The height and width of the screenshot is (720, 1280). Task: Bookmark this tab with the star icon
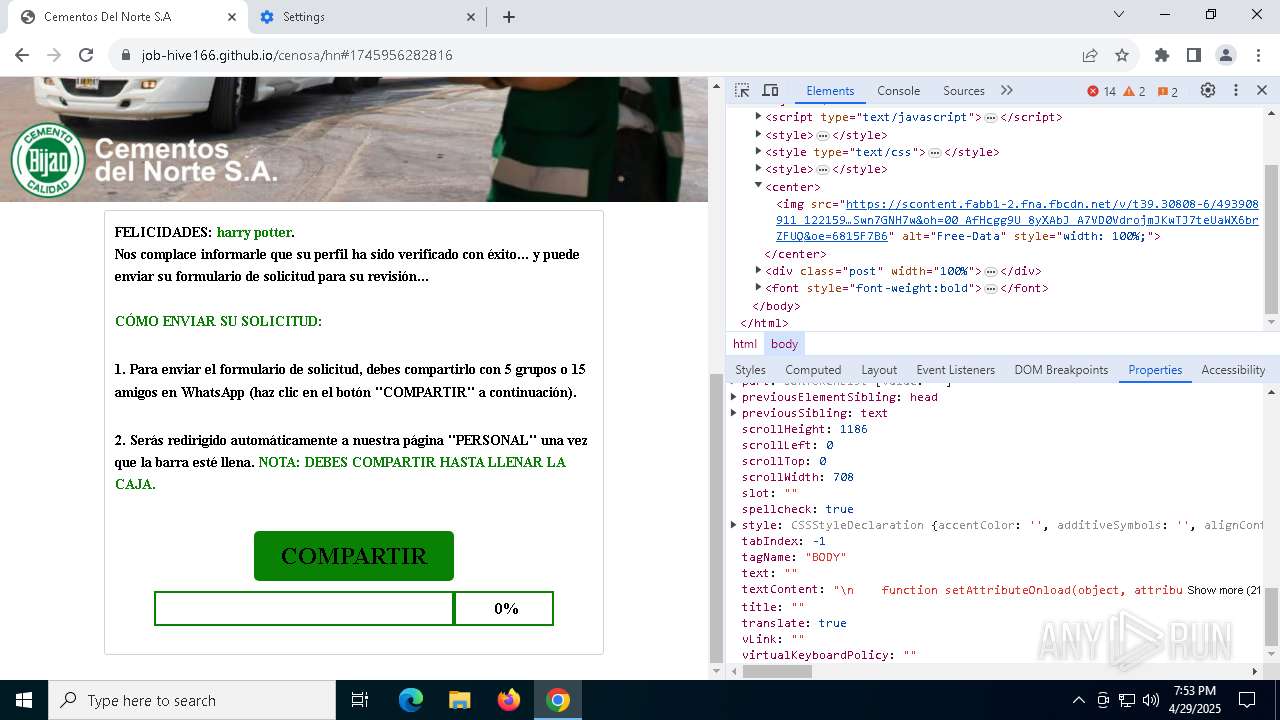(1122, 55)
